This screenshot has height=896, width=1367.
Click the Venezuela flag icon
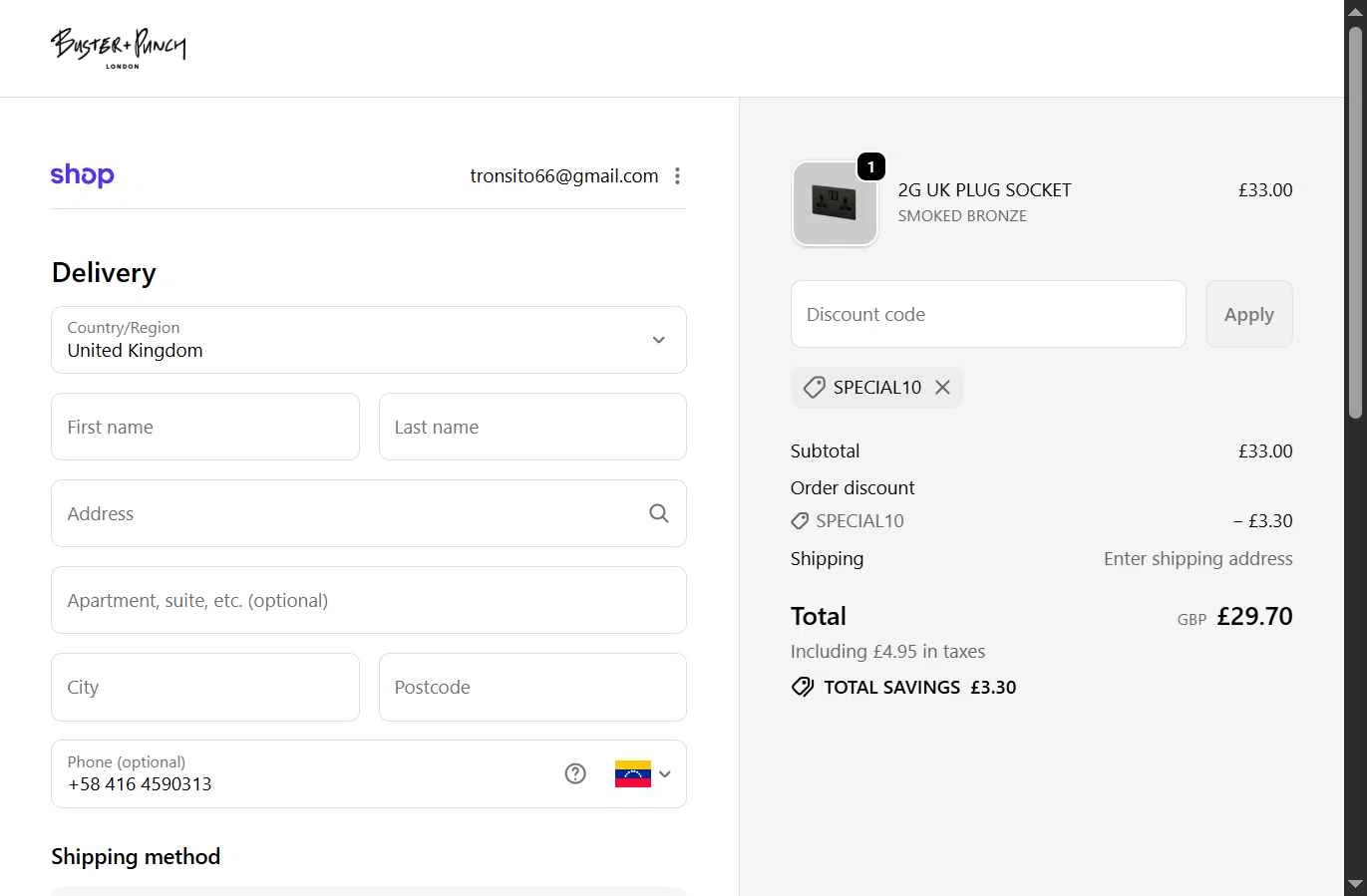click(633, 773)
